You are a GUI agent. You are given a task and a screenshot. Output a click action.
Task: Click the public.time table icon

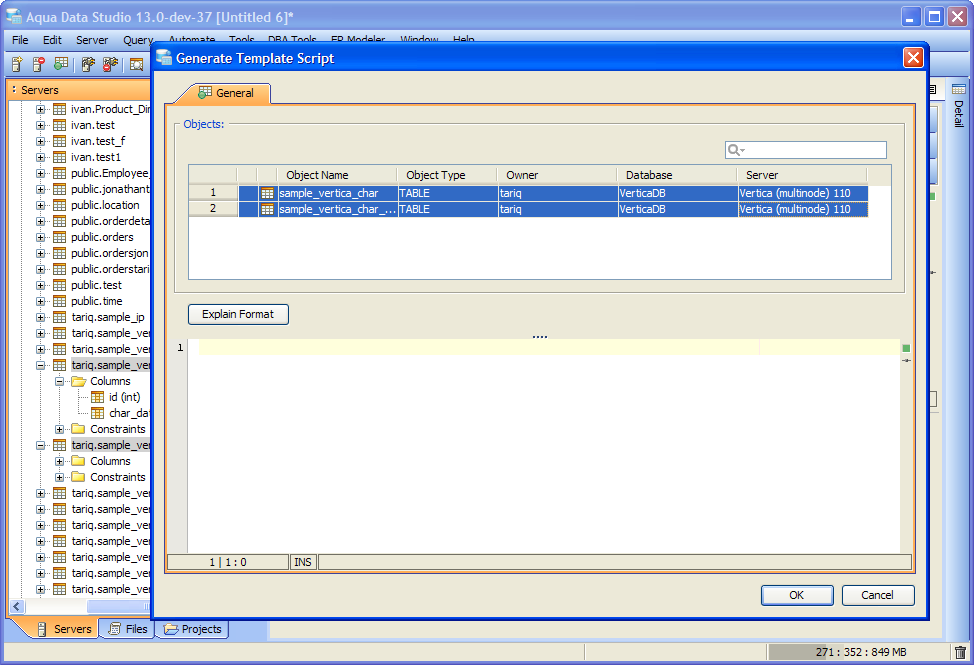(x=60, y=301)
